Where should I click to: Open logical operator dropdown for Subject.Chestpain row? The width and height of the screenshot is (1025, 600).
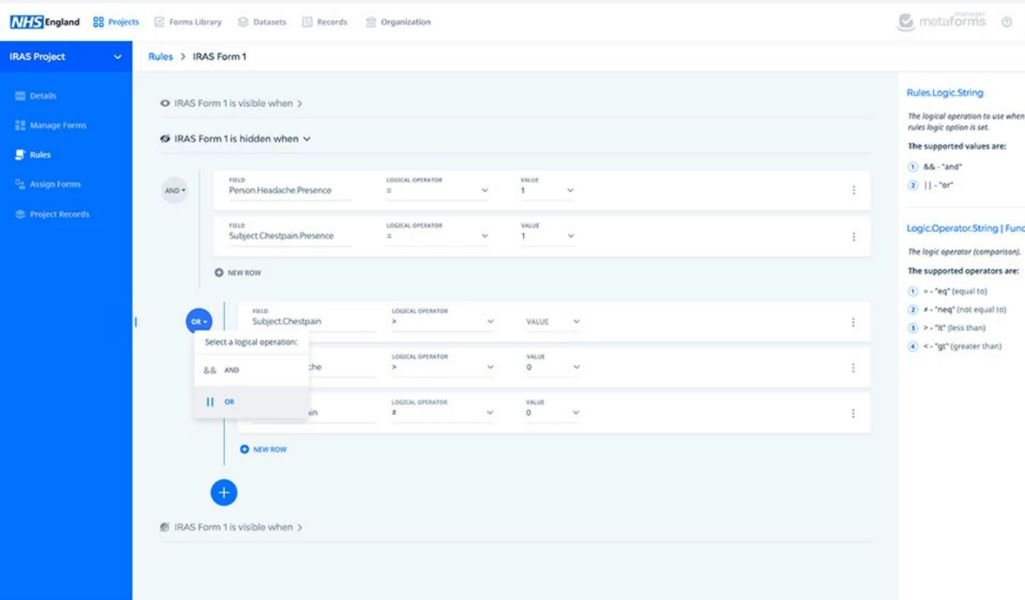(x=443, y=321)
